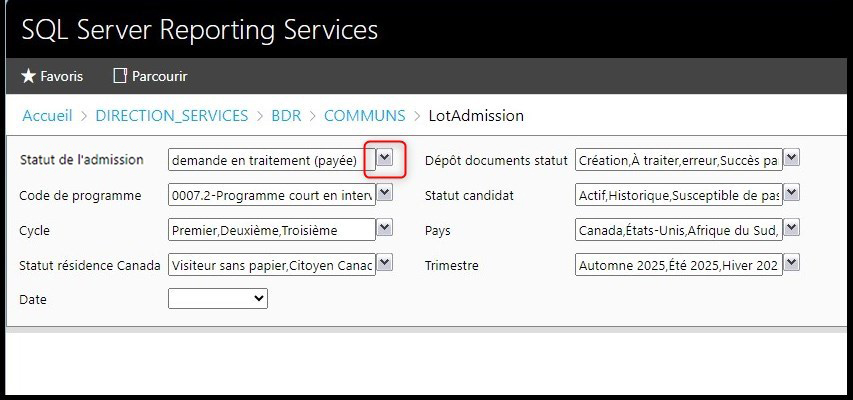Open the Statut candidat dropdown arrow

[791, 194]
